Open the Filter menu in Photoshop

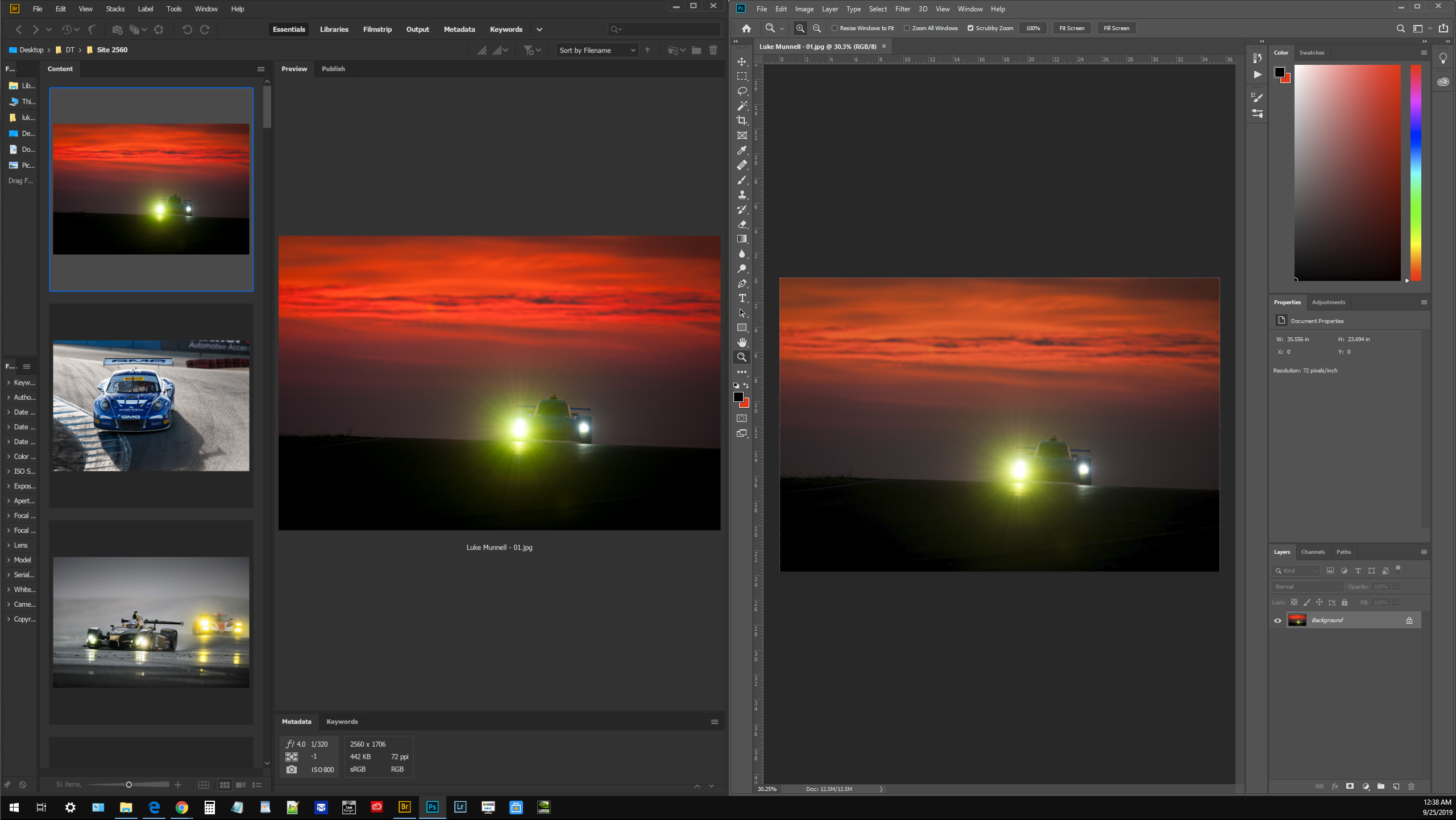902,9
